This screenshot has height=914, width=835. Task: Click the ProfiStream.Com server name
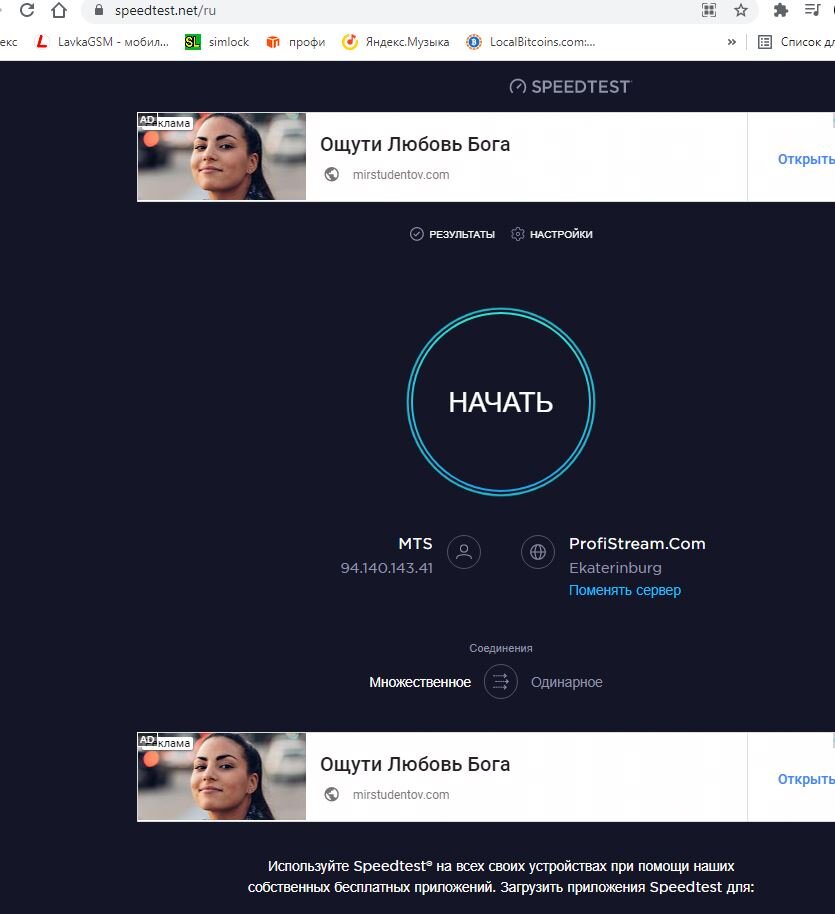click(x=637, y=544)
